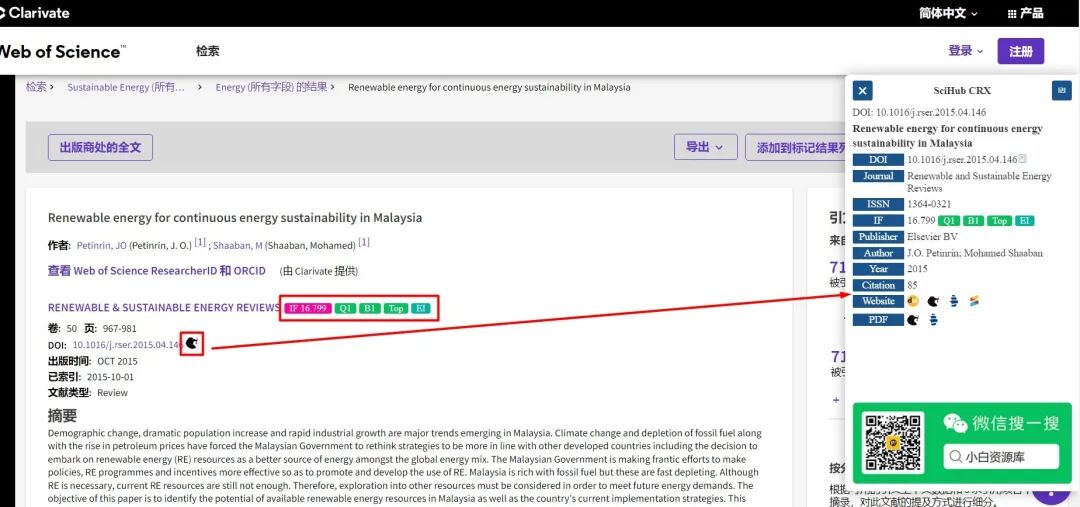Click 查看 Web of Science ResearcherID 和 ORCID link
Image resolution: width=1080 pixels, height=507 pixels.
tap(156, 271)
